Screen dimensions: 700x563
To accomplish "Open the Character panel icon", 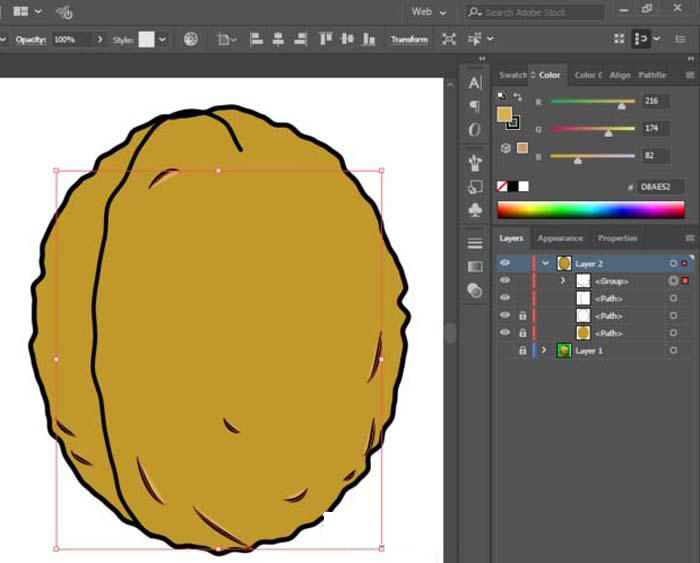I will click(x=475, y=83).
